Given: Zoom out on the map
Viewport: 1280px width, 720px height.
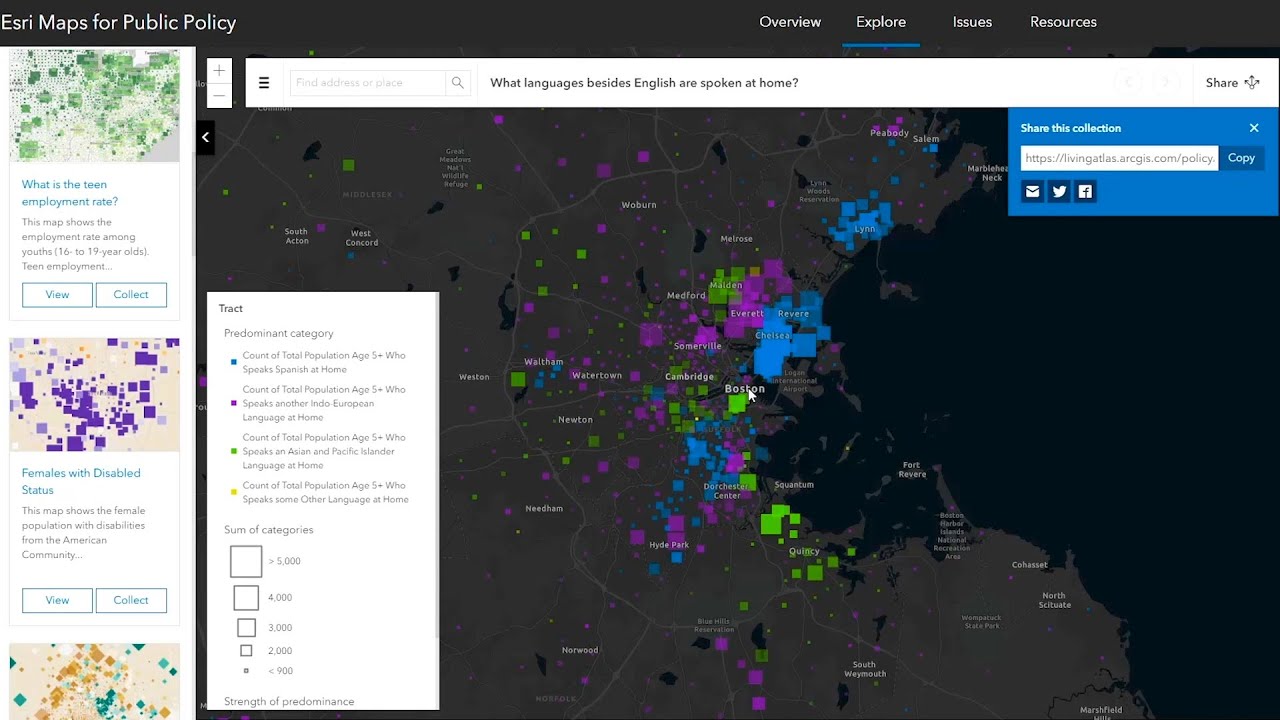Looking at the screenshot, I should coord(219,95).
